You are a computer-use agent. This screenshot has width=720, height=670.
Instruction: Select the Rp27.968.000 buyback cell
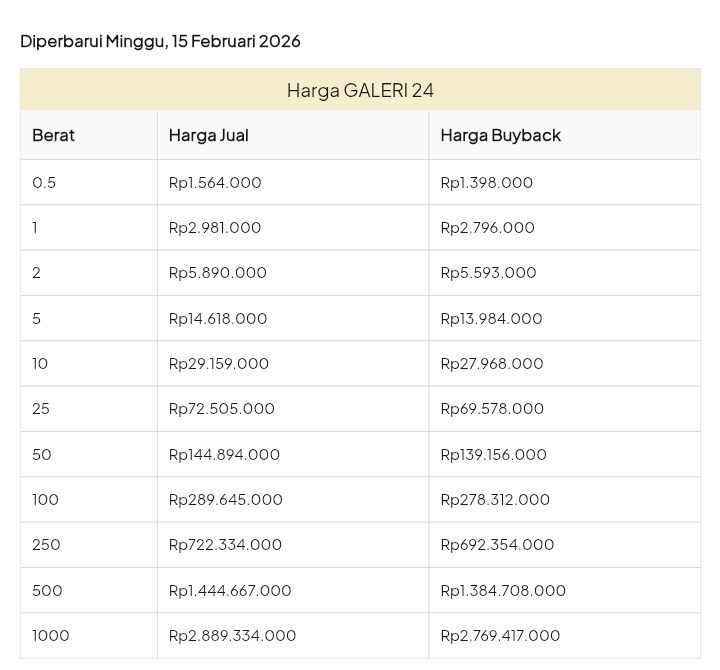(x=492, y=363)
